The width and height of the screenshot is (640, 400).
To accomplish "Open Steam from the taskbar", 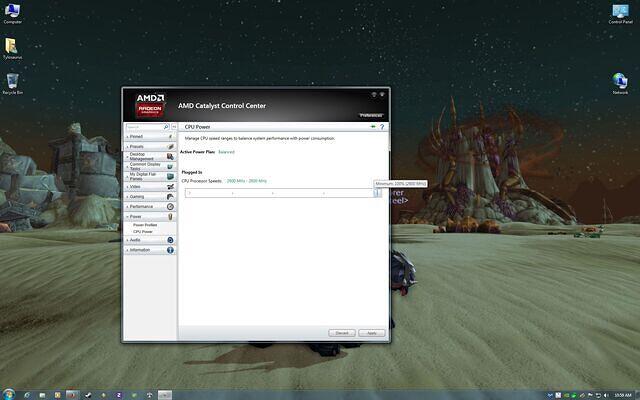I will pyautogui.click(x=87, y=395).
